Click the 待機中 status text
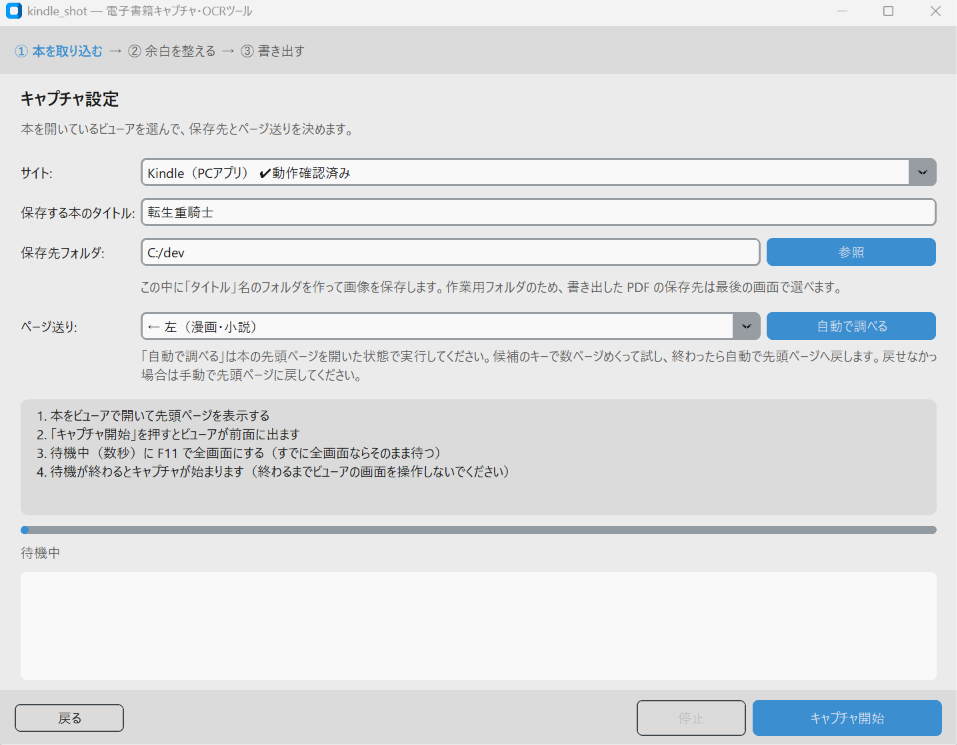957x745 pixels. [40, 553]
